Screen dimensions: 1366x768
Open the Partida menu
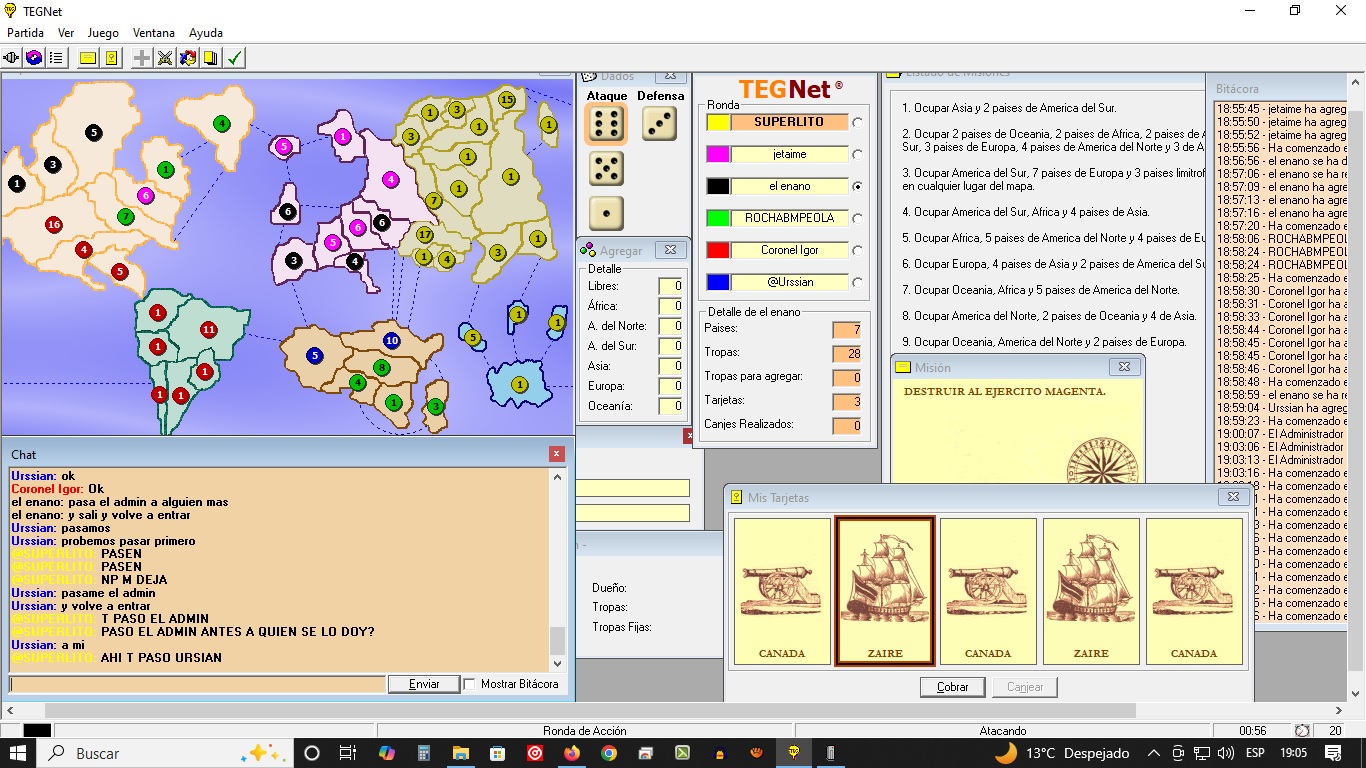pyautogui.click(x=25, y=33)
